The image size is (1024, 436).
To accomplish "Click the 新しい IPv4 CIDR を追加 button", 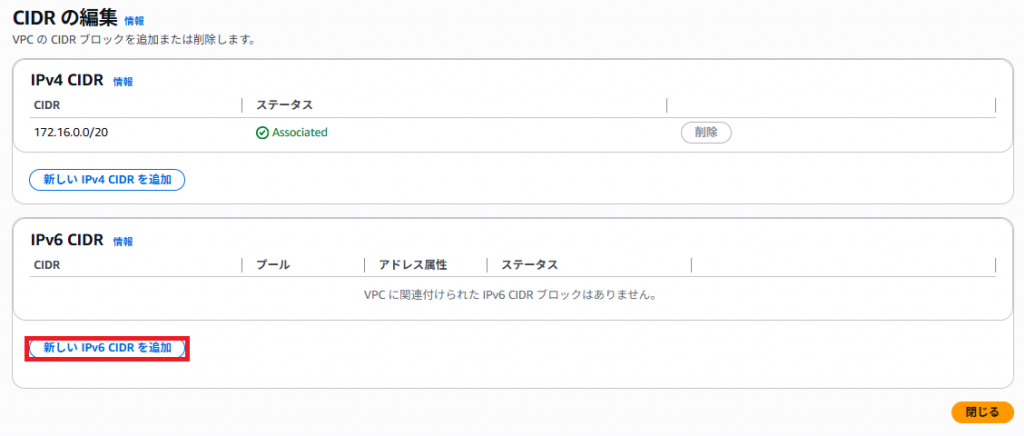I will click(x=107, y=179).
